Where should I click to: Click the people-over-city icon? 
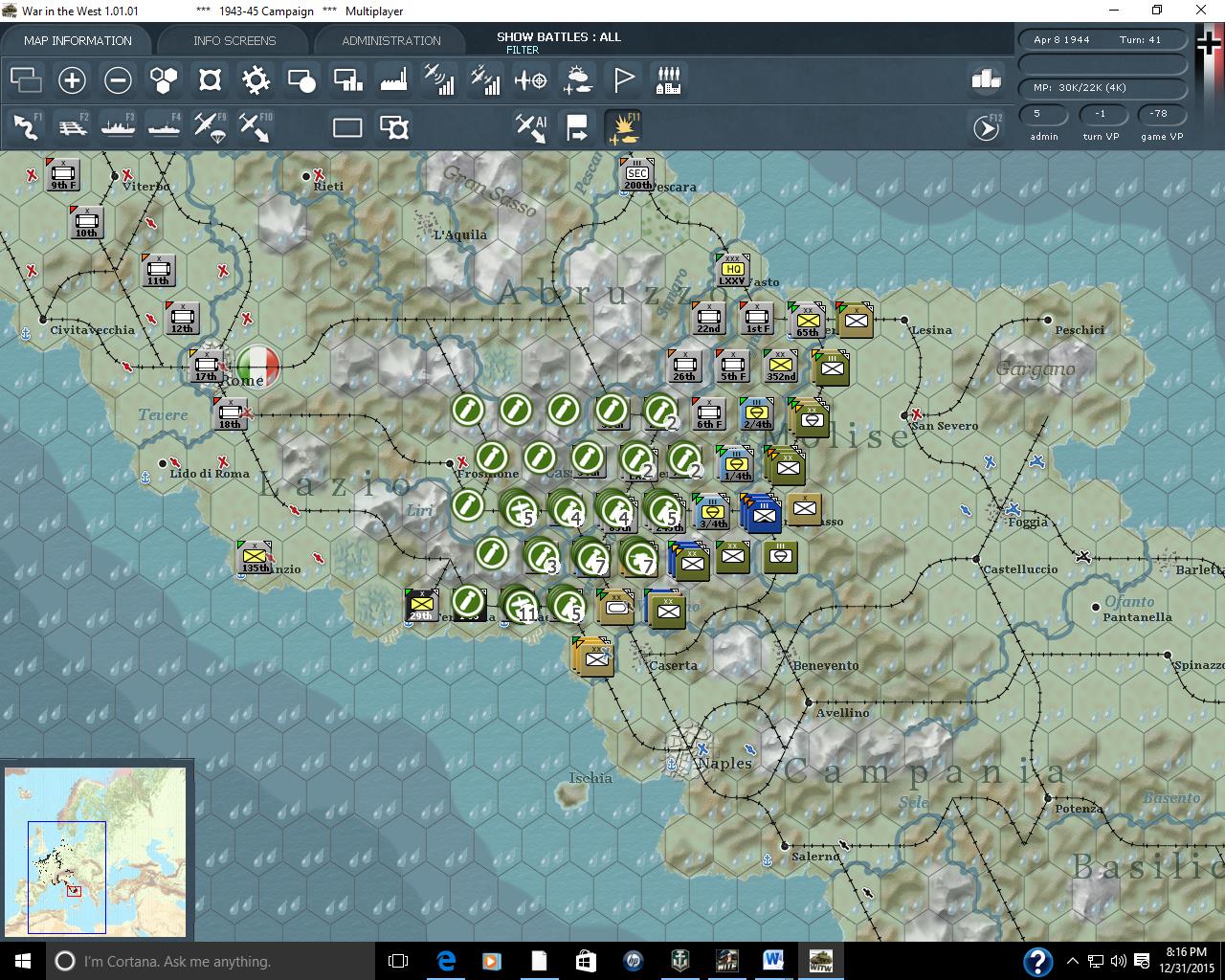click(x=669, y=80)
